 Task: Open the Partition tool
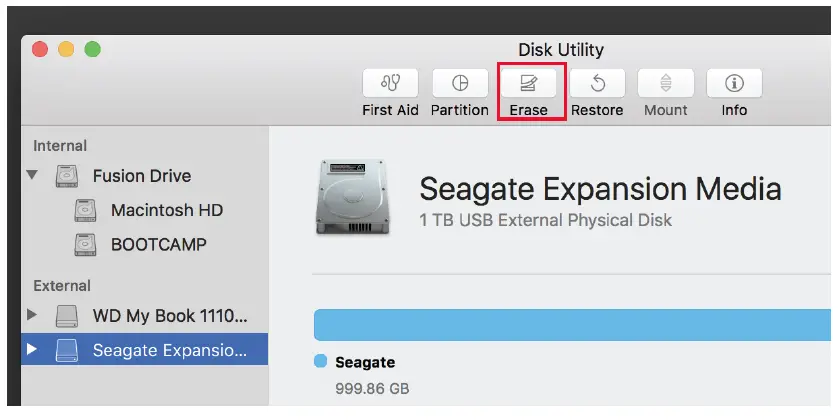(x=460, y=83)
